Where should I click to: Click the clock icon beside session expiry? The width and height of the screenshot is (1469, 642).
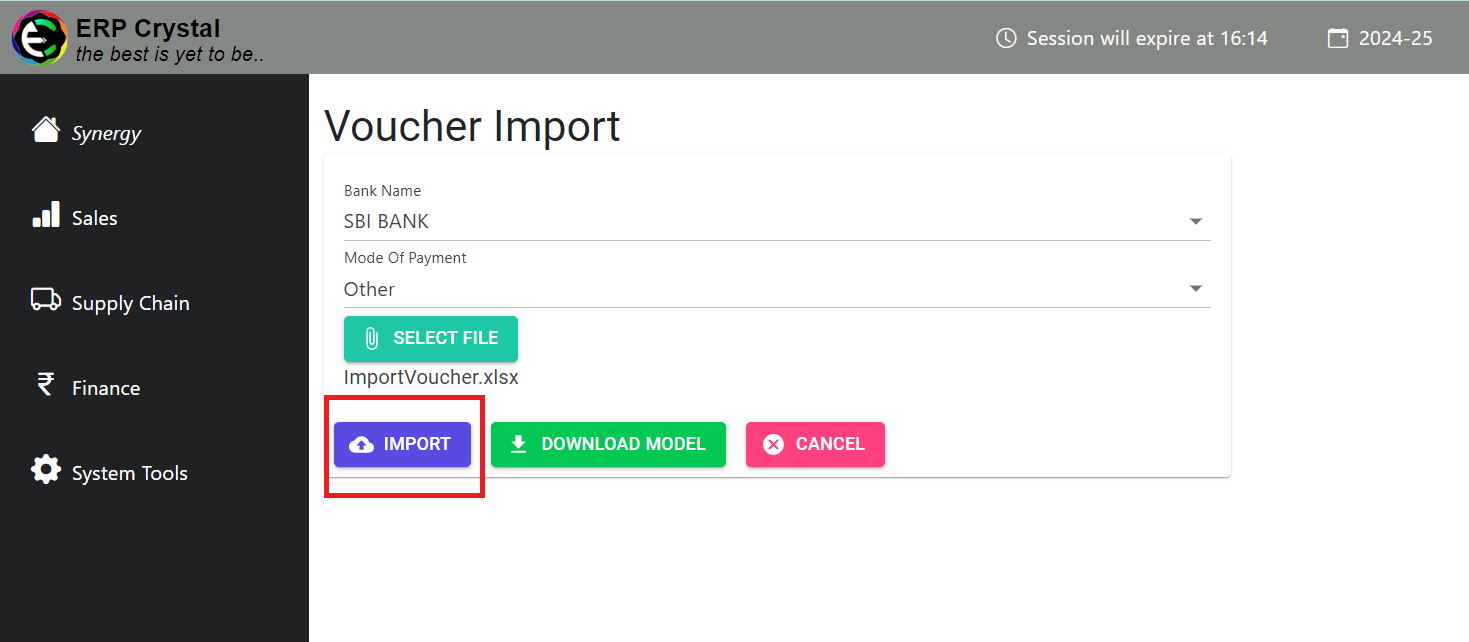pyautogui.click(x=1006, y=38)
